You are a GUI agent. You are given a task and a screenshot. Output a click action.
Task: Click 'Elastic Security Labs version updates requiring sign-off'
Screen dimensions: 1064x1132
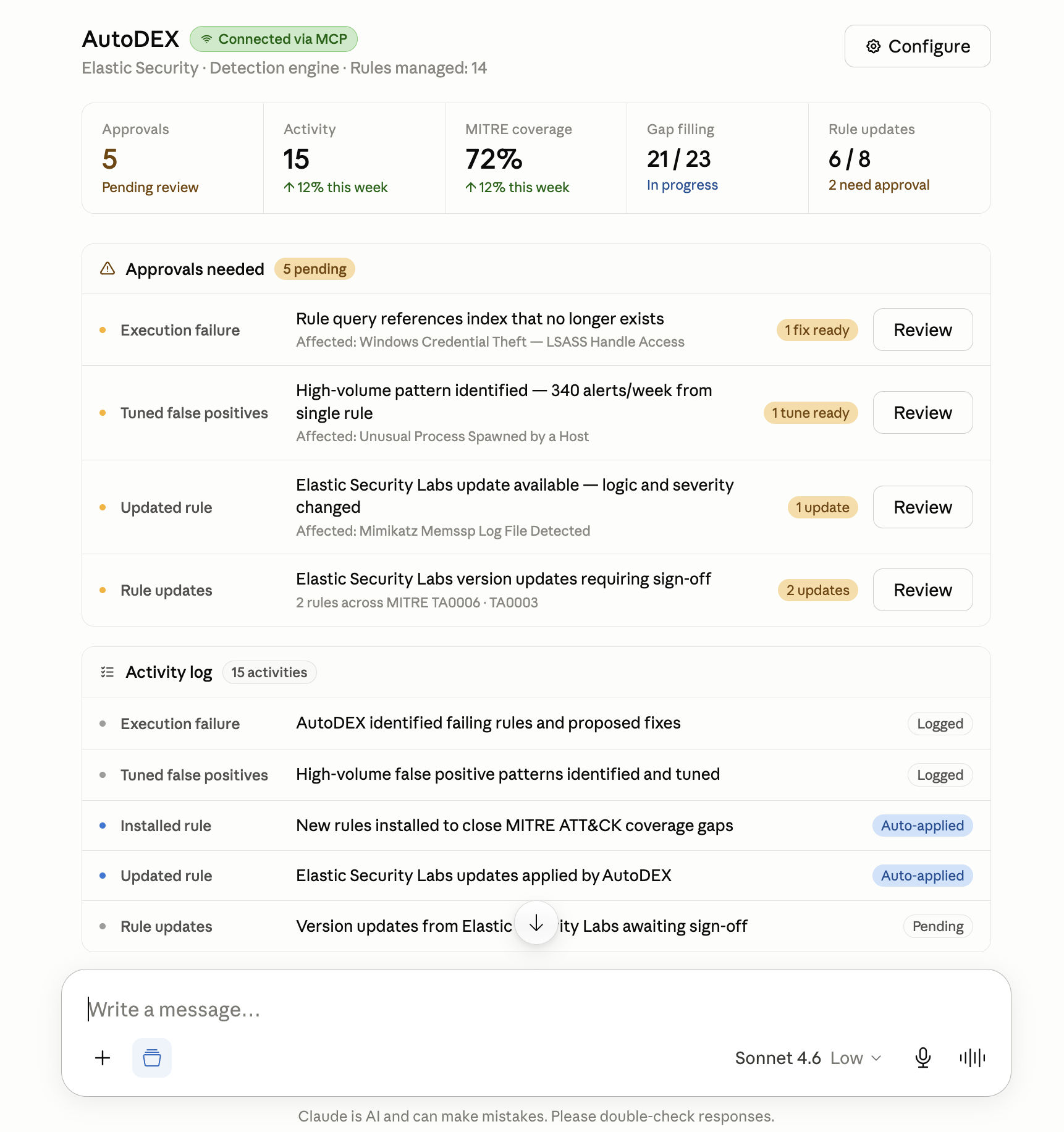(x=504, y=579)
